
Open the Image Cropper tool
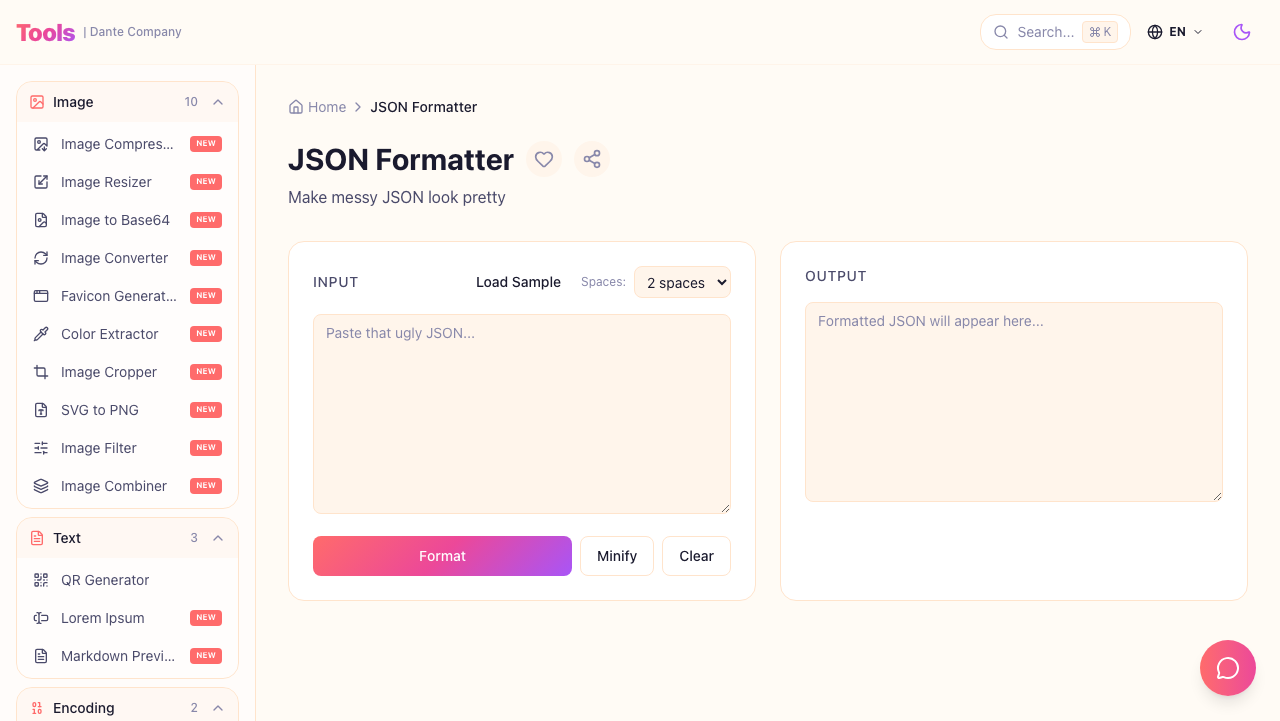tap(108, 372)
